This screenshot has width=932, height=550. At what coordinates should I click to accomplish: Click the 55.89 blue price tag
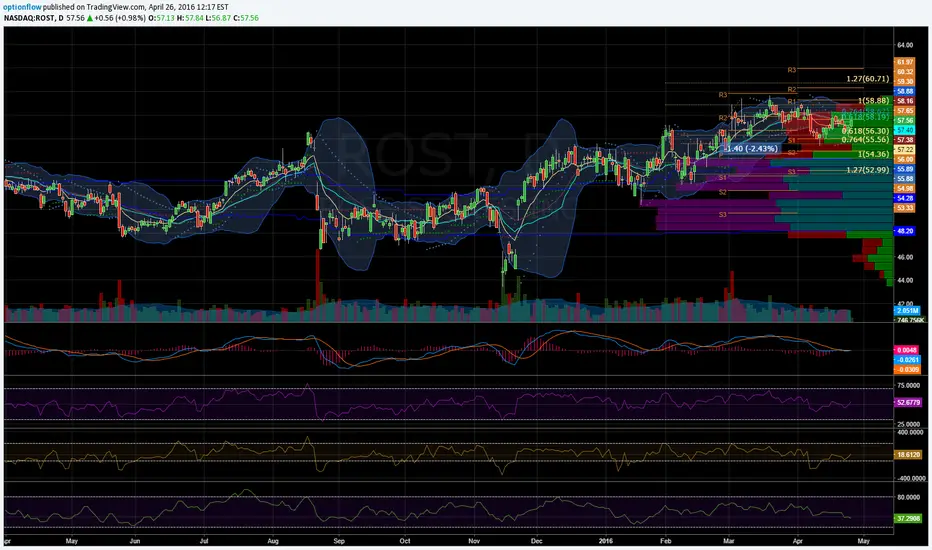click(905, 169)
